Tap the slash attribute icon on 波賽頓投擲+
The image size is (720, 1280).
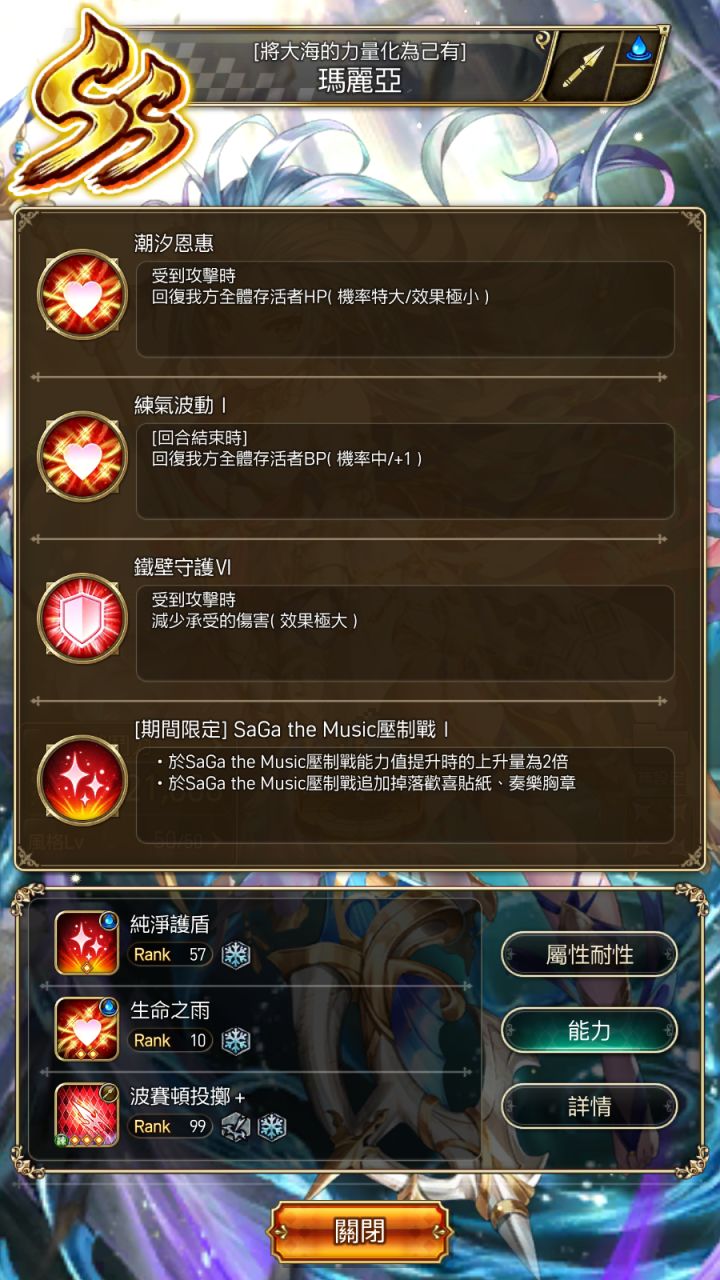pos(235,1127)
